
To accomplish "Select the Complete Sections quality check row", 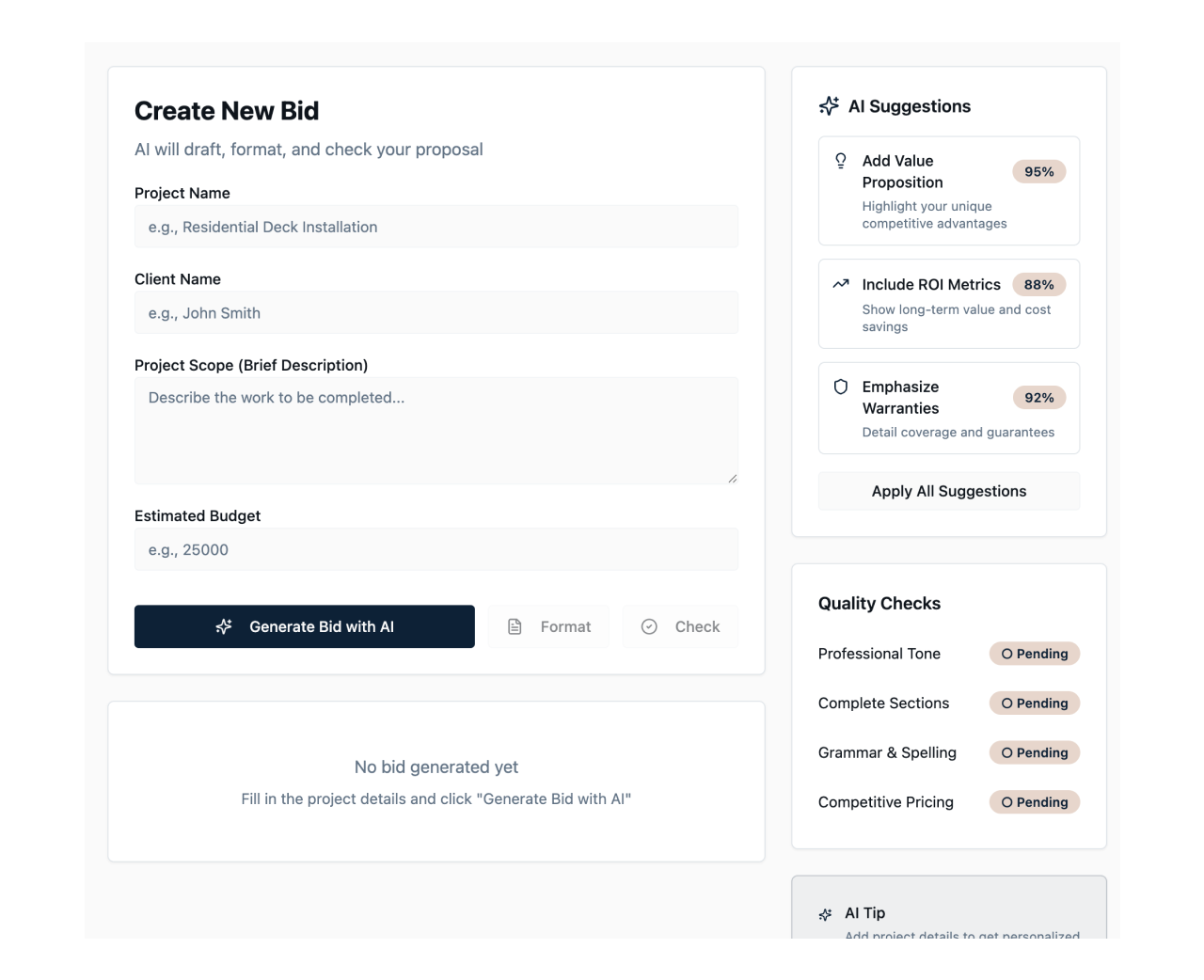I will [x=948, y=703].
